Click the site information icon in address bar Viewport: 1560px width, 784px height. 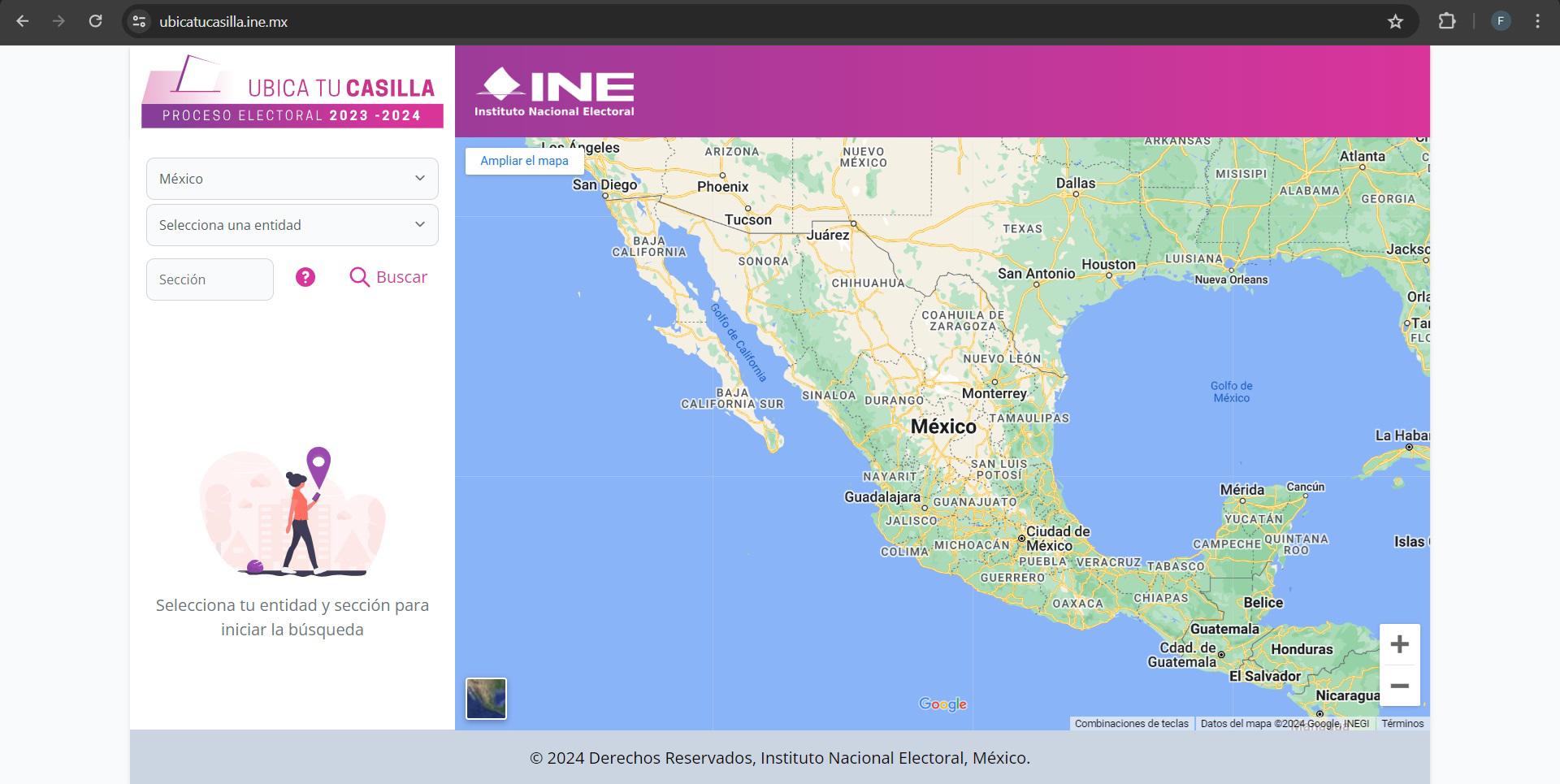pyautogui.click(x=140, y=22)
